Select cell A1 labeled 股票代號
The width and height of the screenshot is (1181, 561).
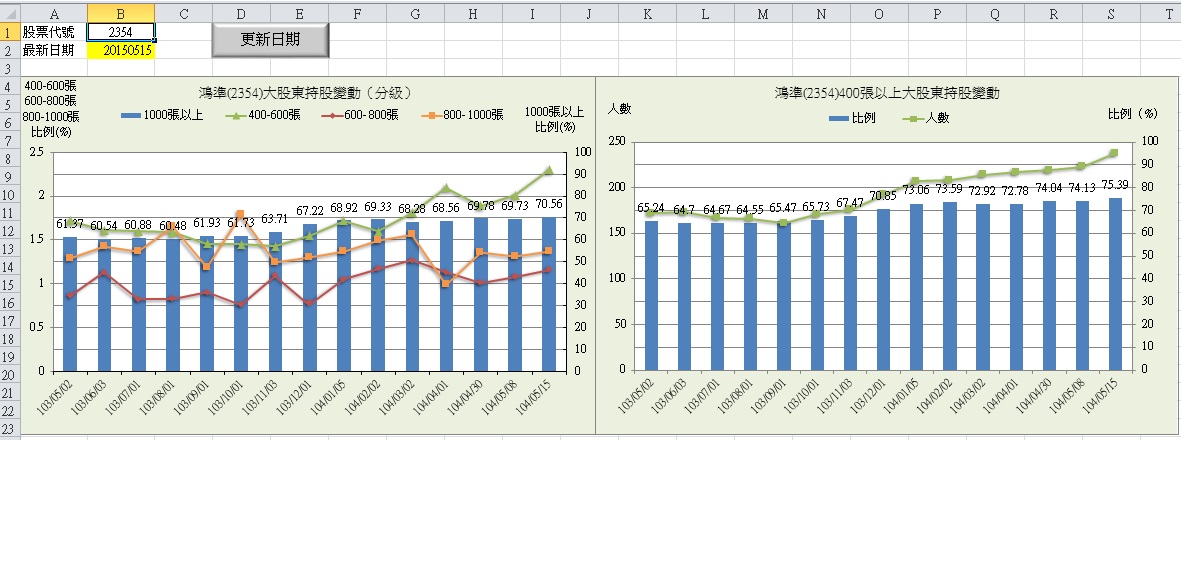click(53, 32)
